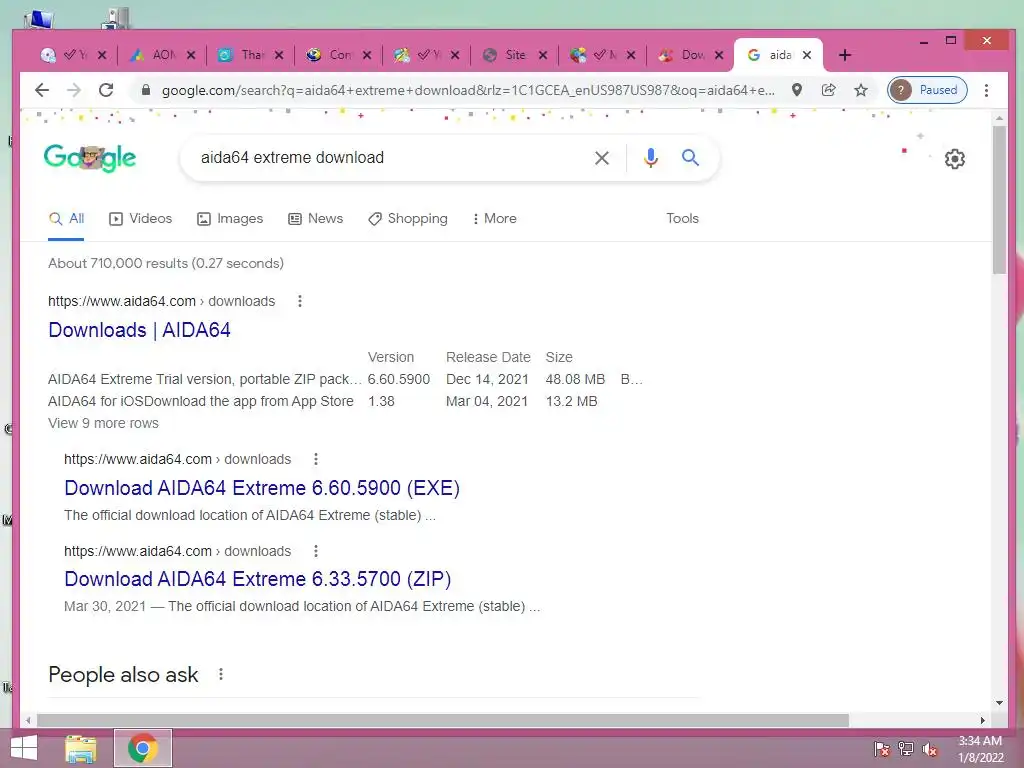This screenshot has width=1024, height=768.
Task: Click the Dec 14, 2021 release date cell
Action: [x=487, y=379]
